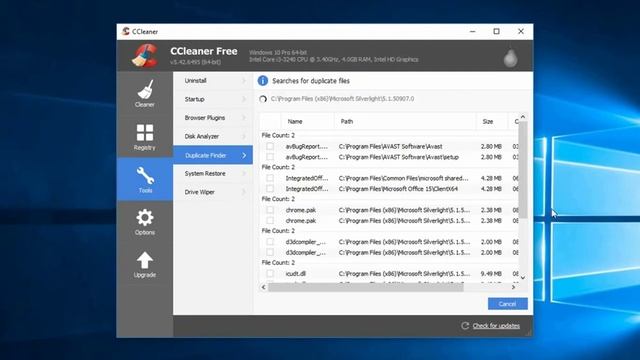Minimize the CCleaner window
Image resolution: width=640 pixels, height=360 pixels.
tap(473, 31)
